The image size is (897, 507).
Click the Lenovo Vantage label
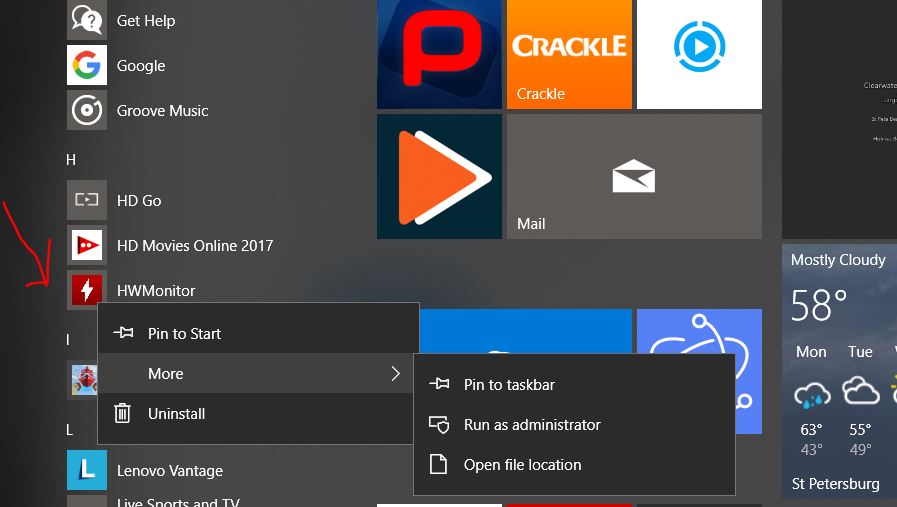coord(170,471)
